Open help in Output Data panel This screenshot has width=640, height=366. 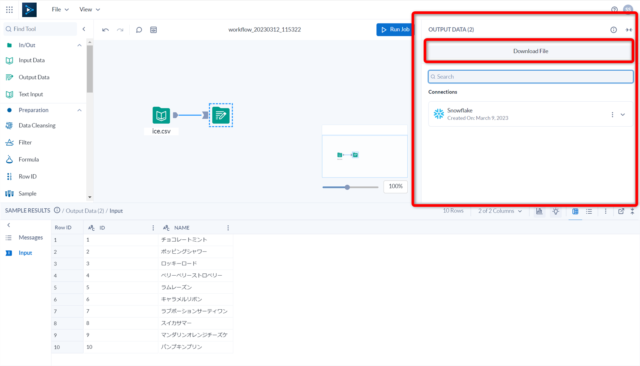click(x=613, y=30)
